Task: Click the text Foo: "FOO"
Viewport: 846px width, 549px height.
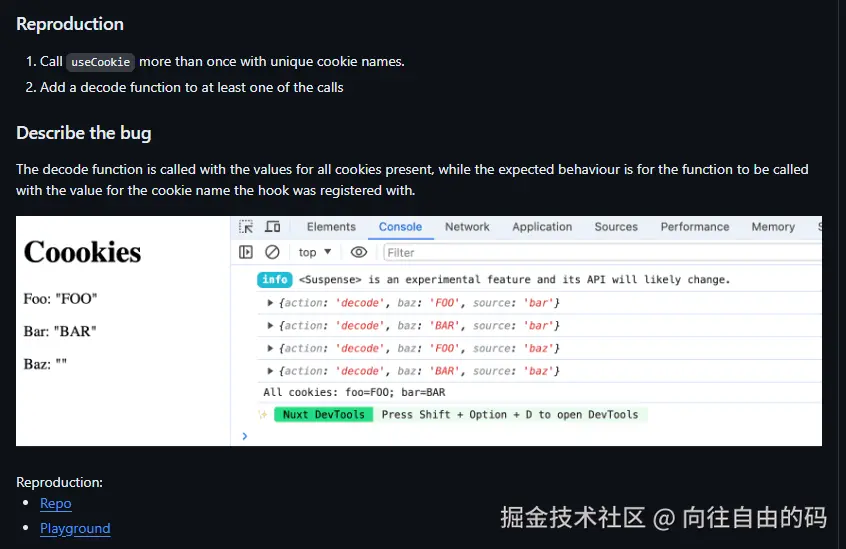Action: [x=60, y=299]
